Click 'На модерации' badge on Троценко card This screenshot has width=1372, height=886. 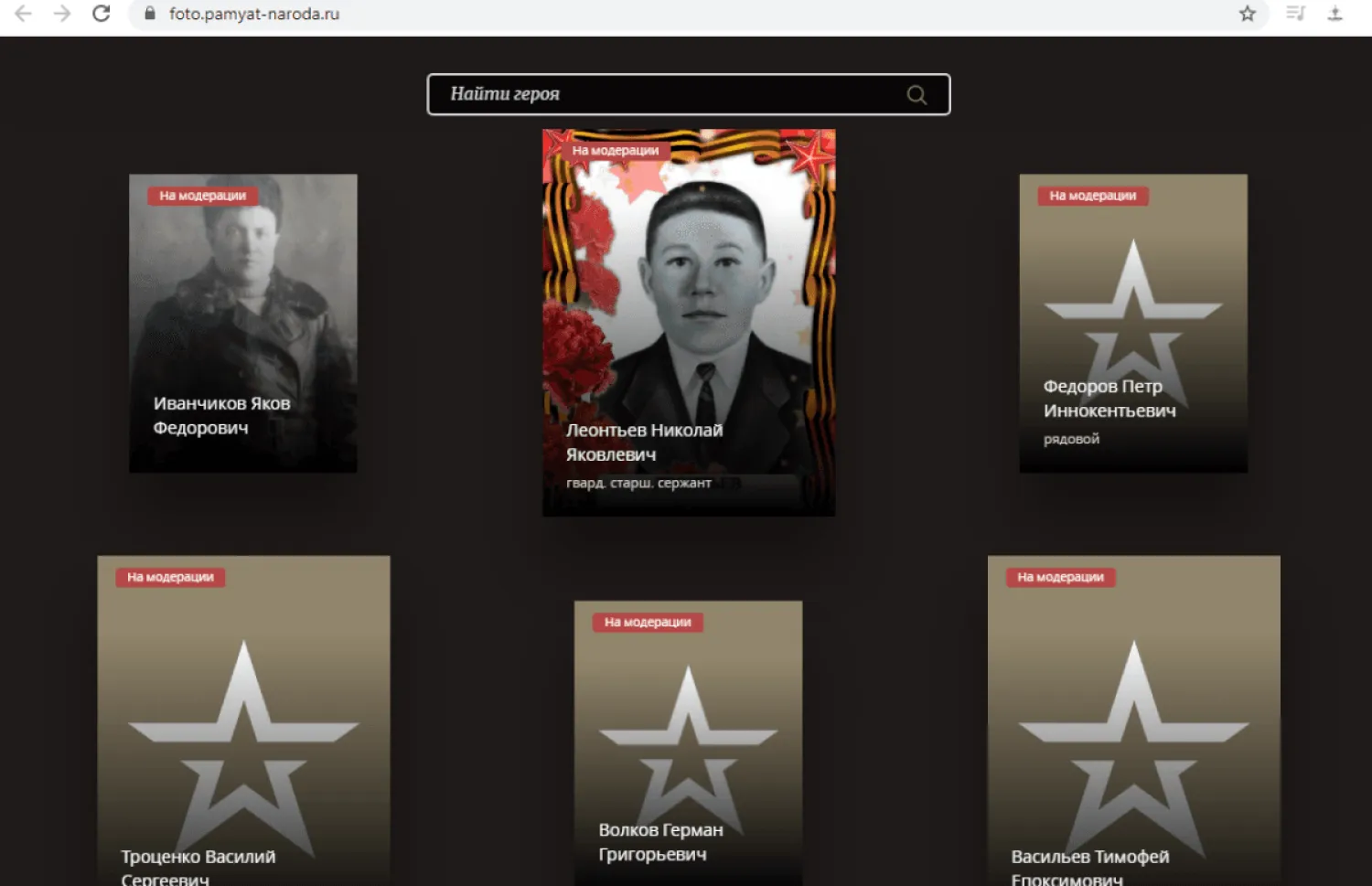pos(170,577)
